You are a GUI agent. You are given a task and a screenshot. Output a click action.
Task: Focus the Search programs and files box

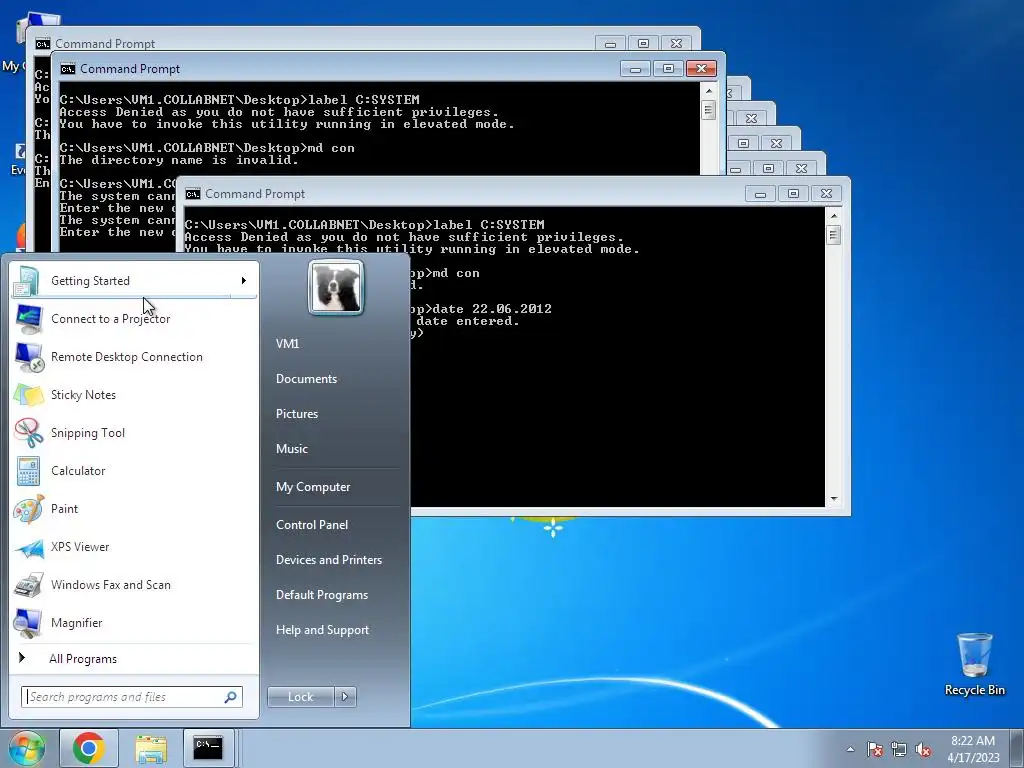[x=124, y=697]
